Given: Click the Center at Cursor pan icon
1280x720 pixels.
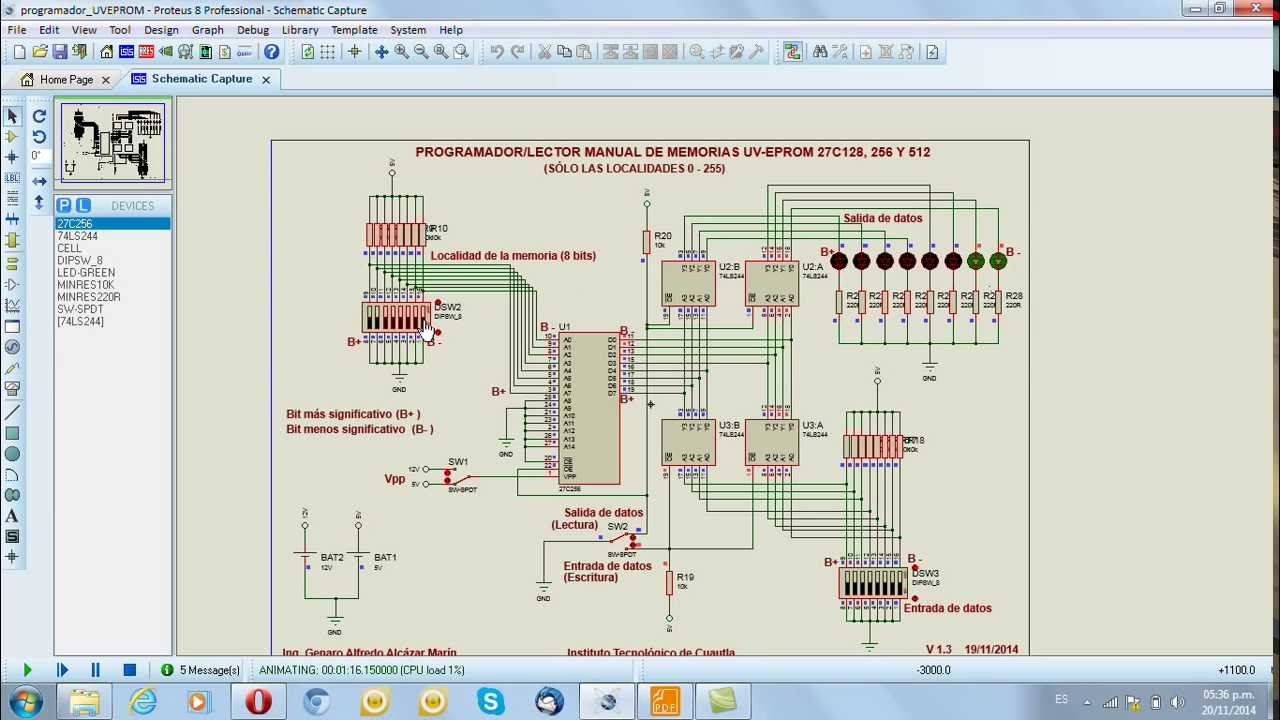Looking at the screenshot, I should (x=381, y=52).
